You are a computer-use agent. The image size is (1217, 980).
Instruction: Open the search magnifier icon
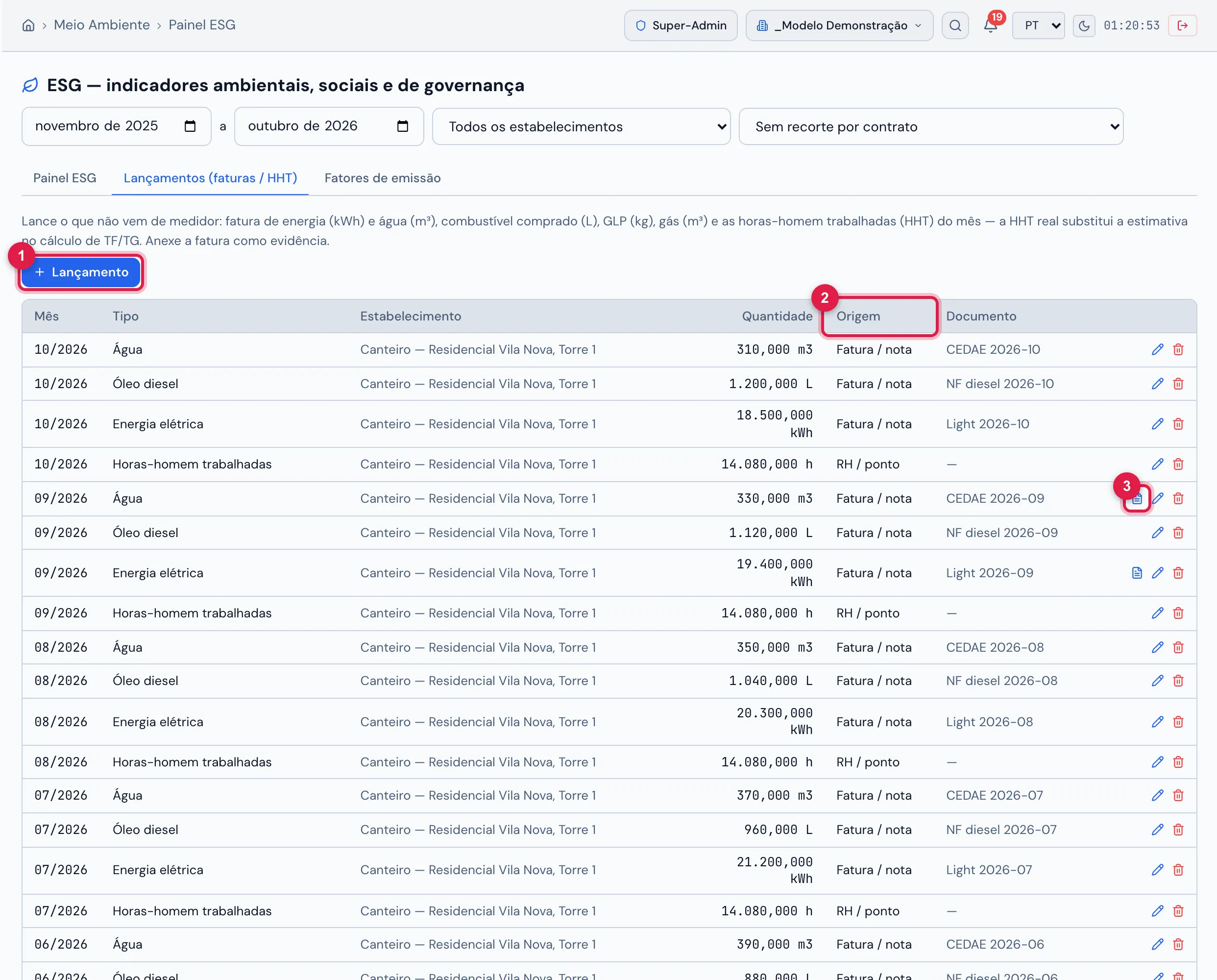[x=955, y=25]
